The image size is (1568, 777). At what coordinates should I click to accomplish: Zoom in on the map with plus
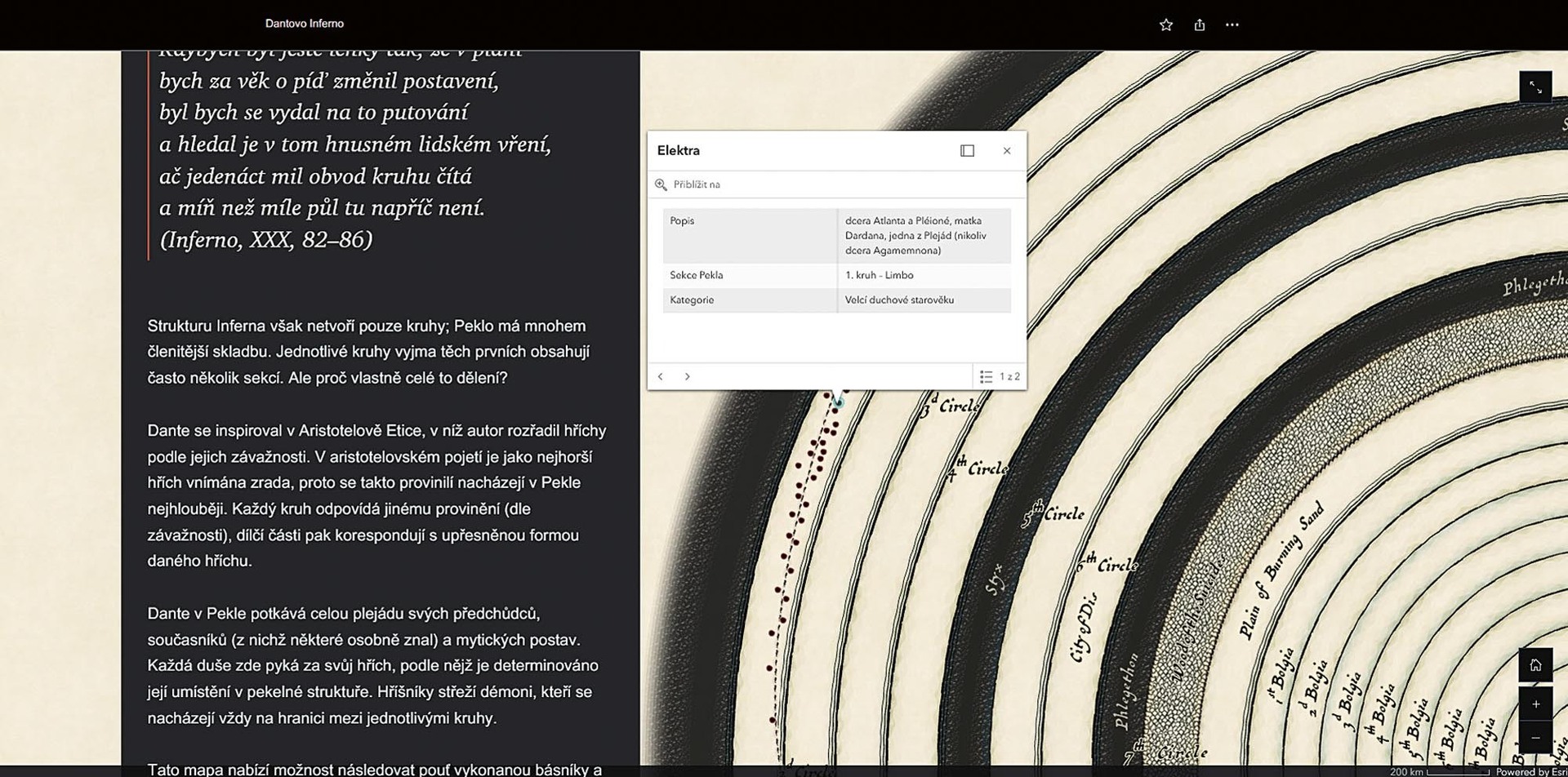[1535, 704]
